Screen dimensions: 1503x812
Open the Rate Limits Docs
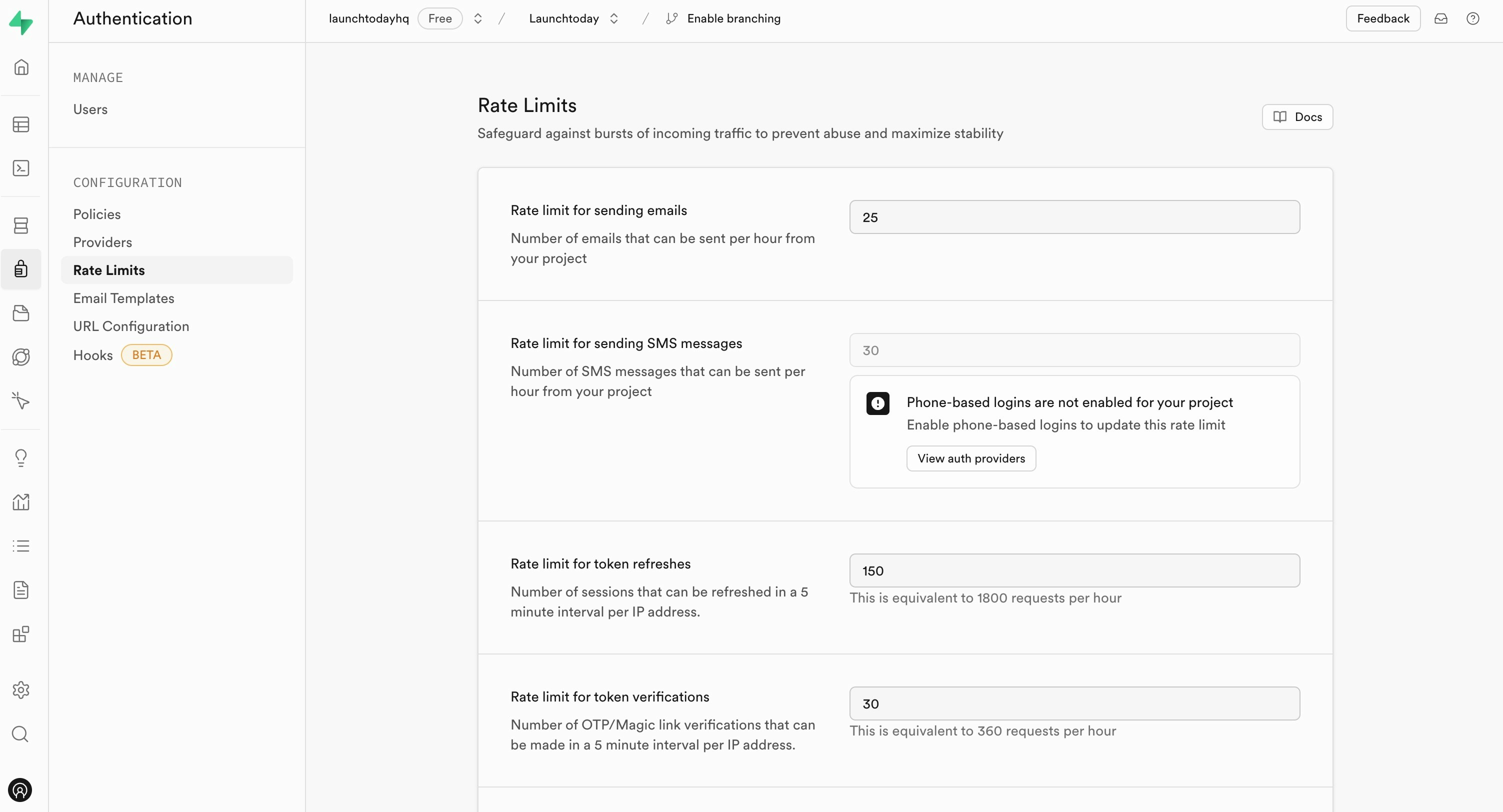[x=1296, y=116]
